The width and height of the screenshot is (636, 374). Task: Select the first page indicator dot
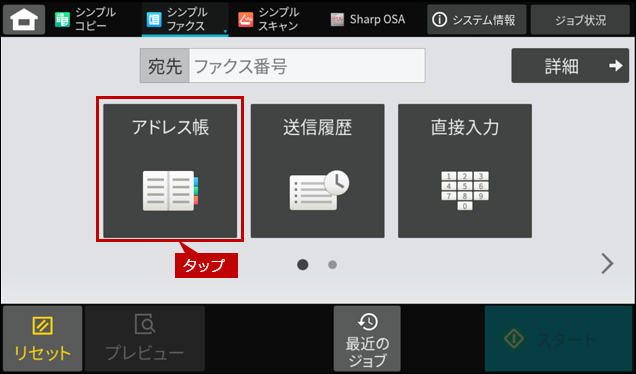tap(303, 265)
